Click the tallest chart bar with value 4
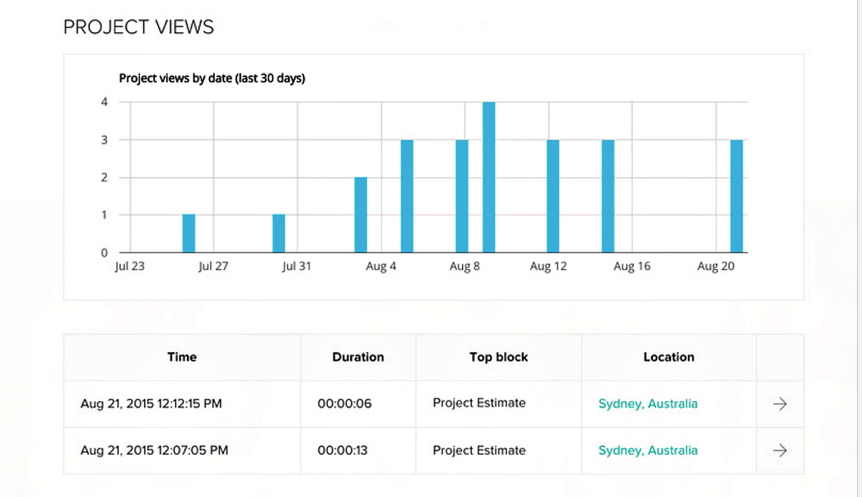 pyautogui.click(x=489, y=177)
